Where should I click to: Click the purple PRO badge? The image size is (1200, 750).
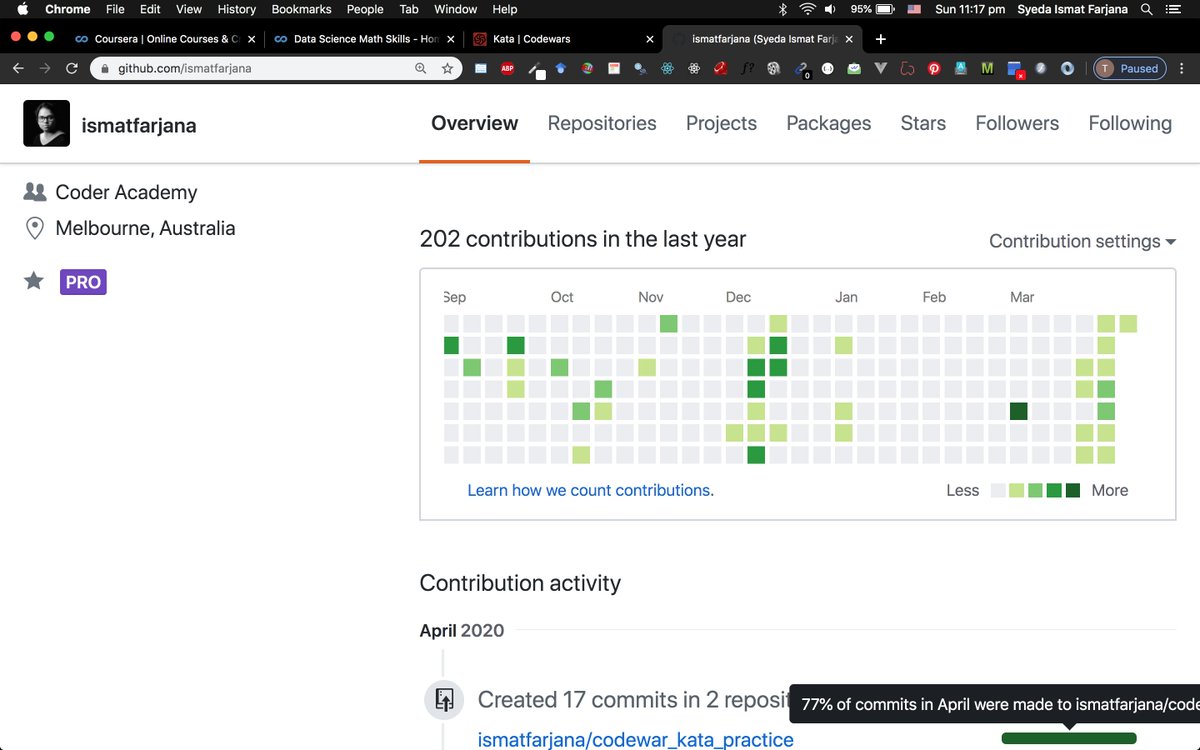tap(83, 282)
